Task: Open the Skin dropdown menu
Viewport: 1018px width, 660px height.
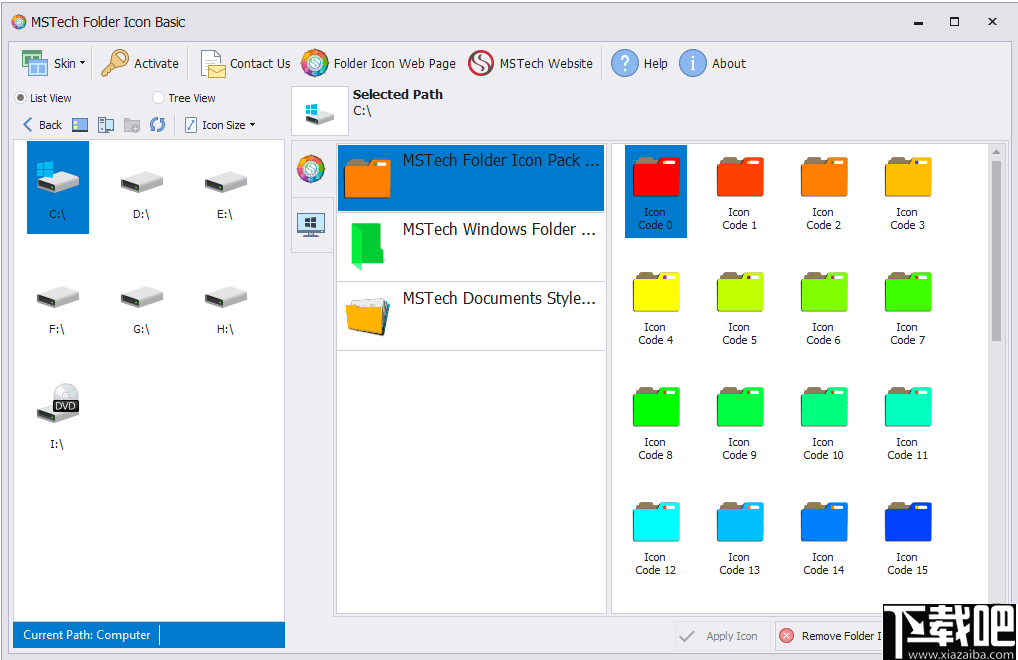Action: (x=53, y=64)
